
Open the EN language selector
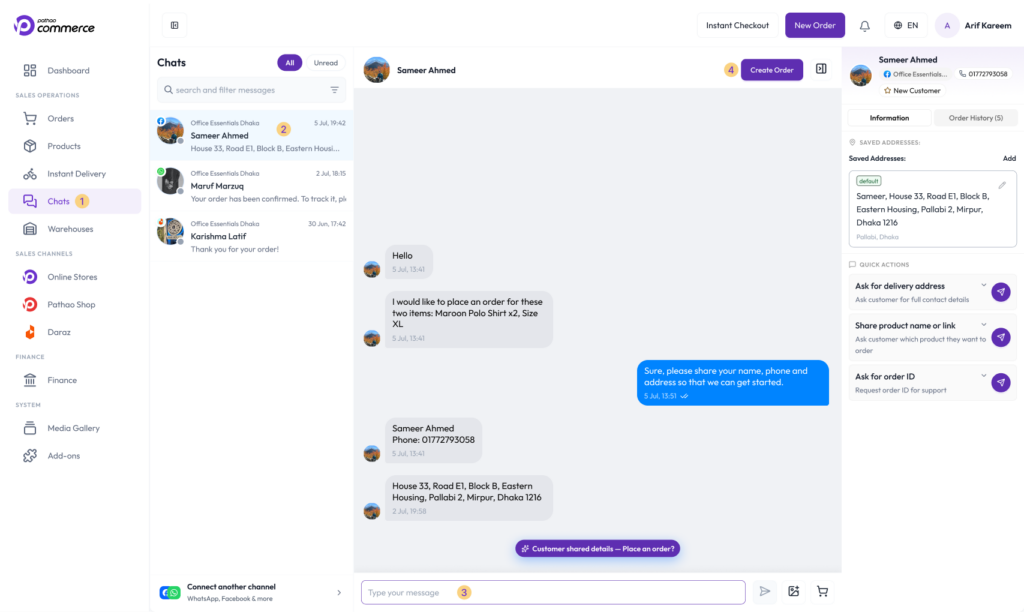[906, 25]
